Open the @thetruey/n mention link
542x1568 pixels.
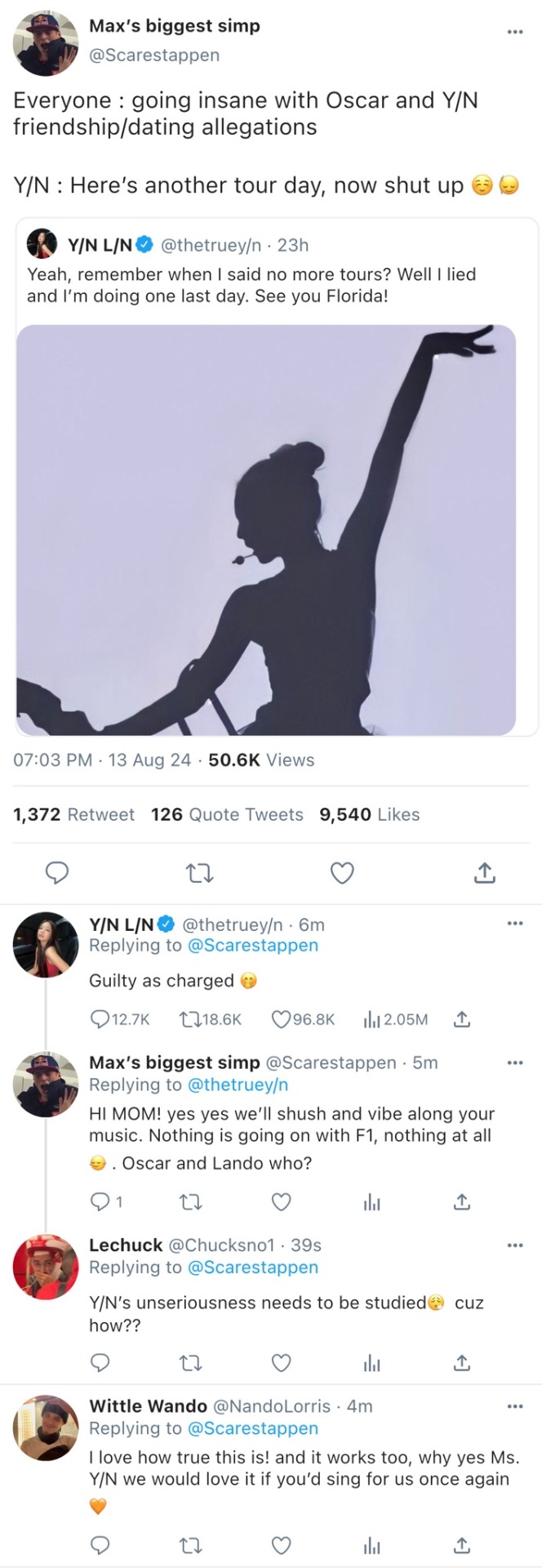pyautogui.click(x=238, y=1085)
